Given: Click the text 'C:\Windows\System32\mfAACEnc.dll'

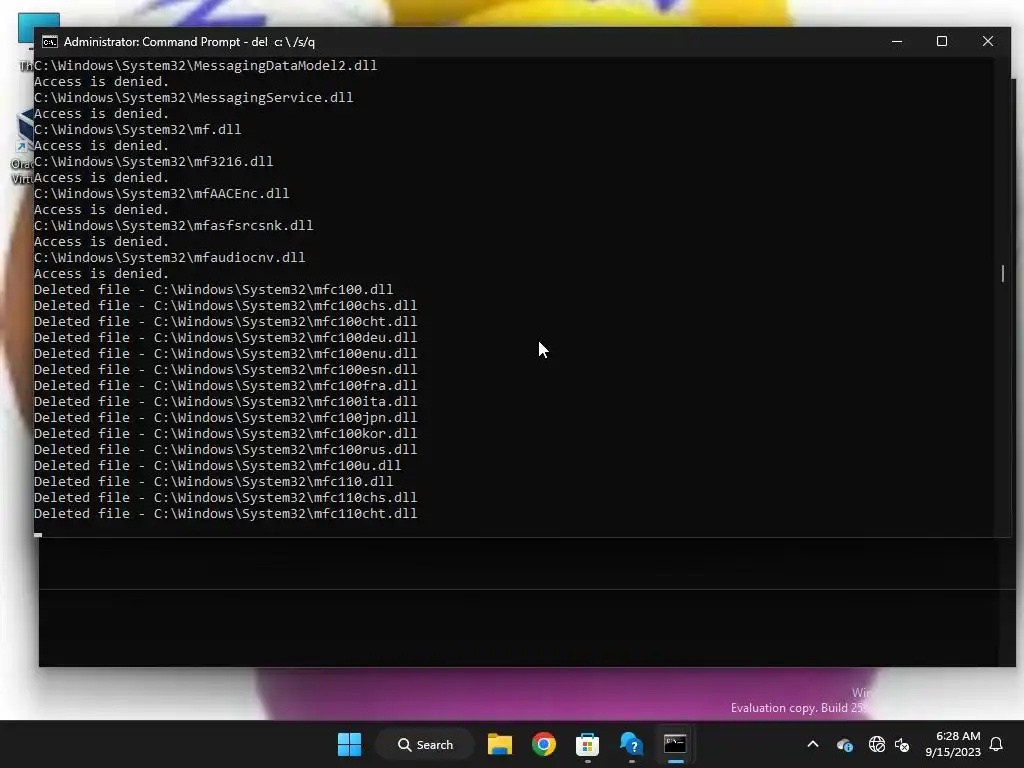Looking at the screenshot, I should 161,193.
